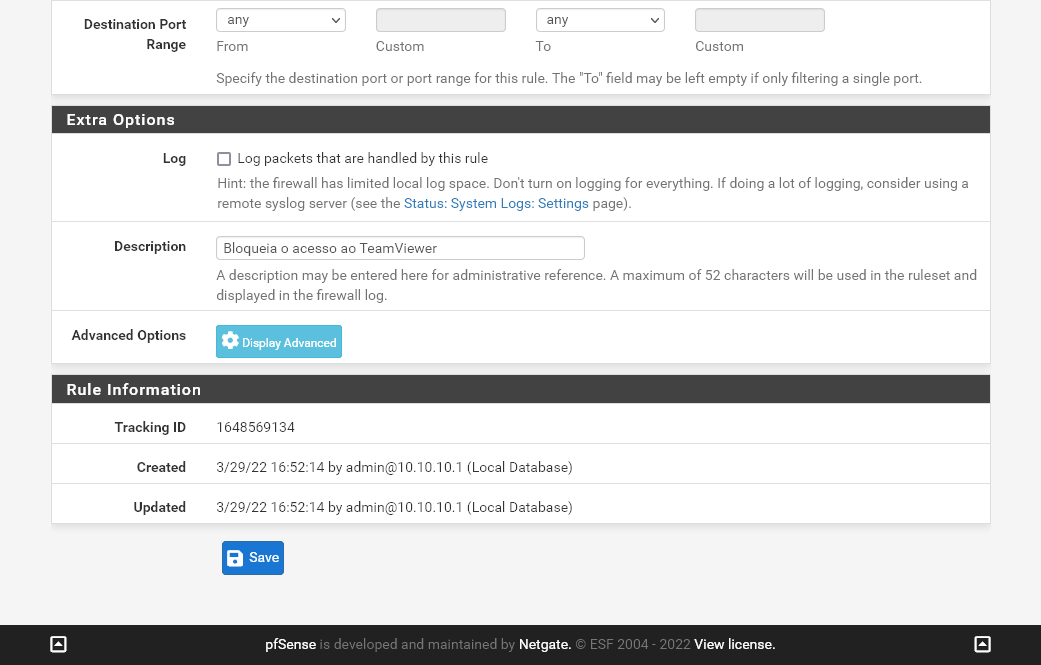
Task: Open the destination port From dropdown
Action: (280, 20)
